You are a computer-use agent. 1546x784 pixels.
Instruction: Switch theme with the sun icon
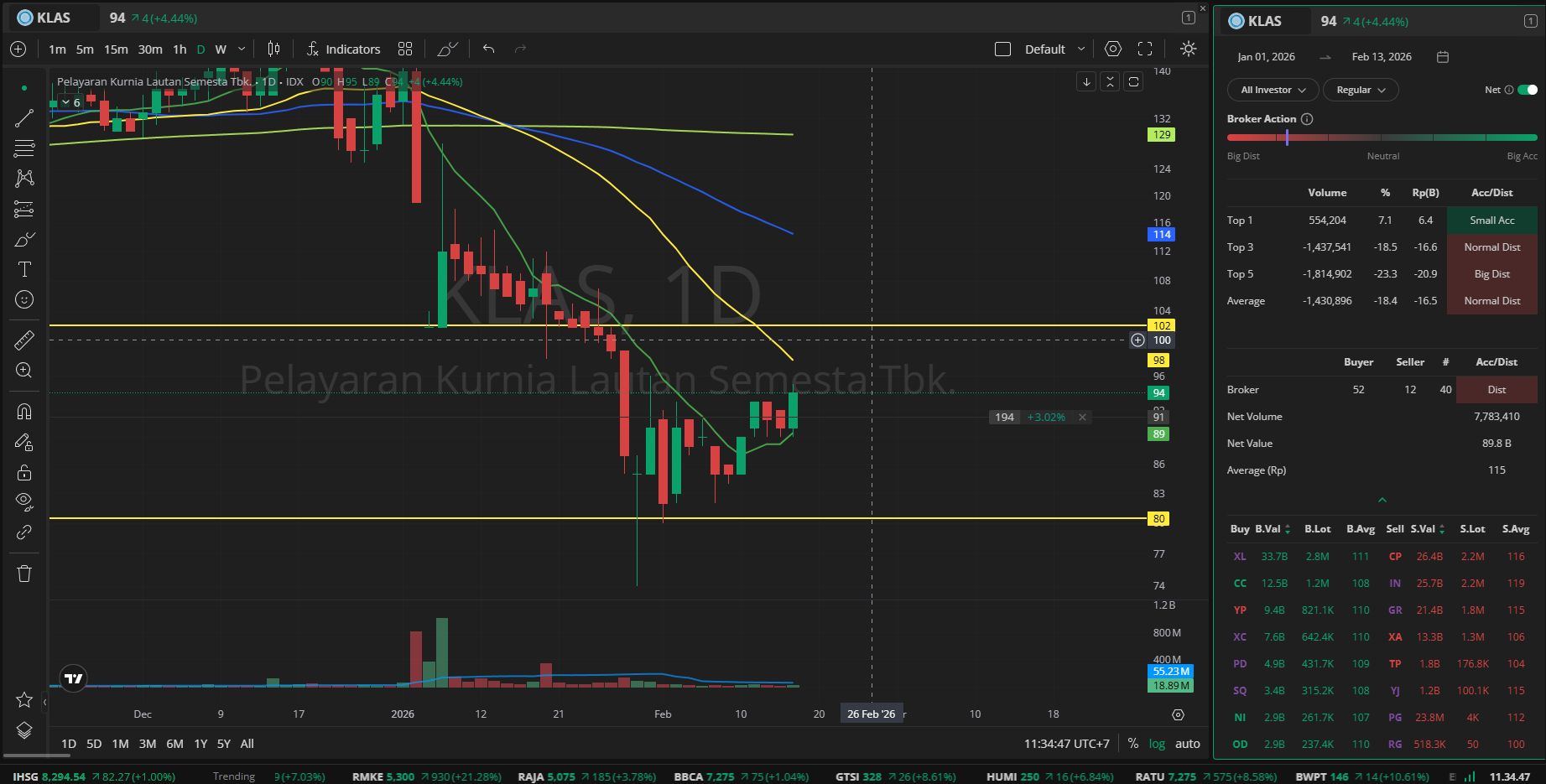[1189, 49]
